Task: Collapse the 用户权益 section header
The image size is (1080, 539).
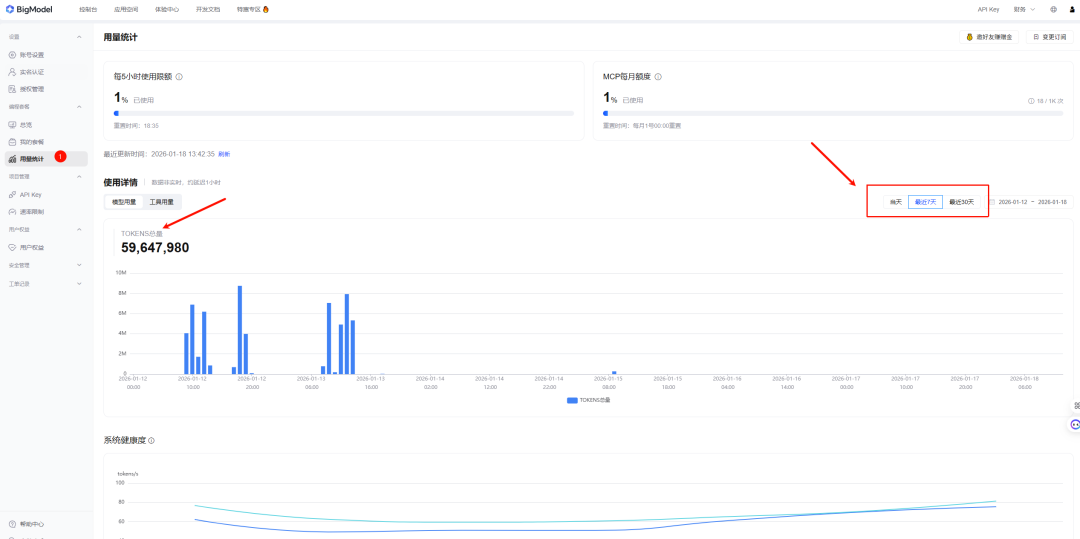Action: [79, 229]
